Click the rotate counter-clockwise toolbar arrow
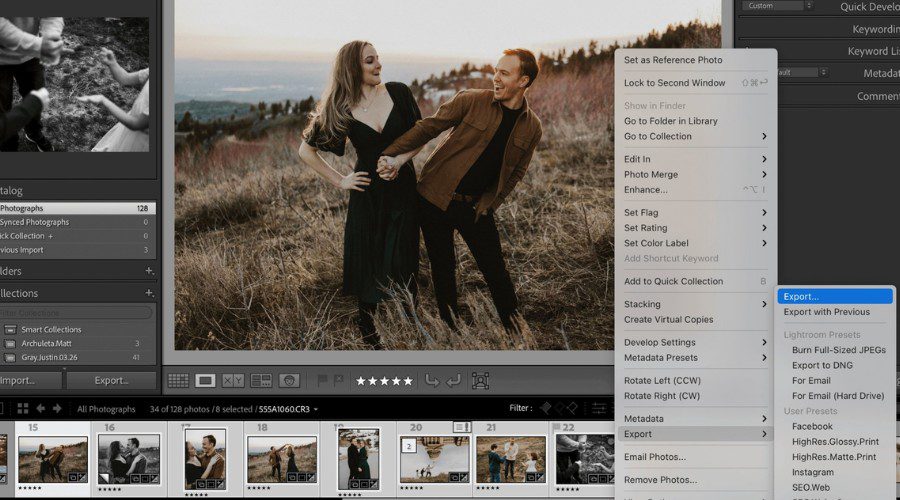The image size is (900, 500). tap(432, 381)
